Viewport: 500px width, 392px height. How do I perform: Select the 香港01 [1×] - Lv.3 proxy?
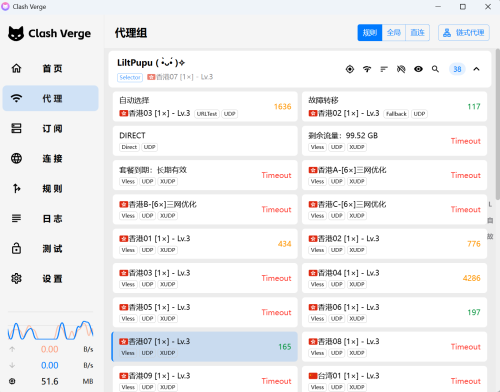tap(205, 244)
